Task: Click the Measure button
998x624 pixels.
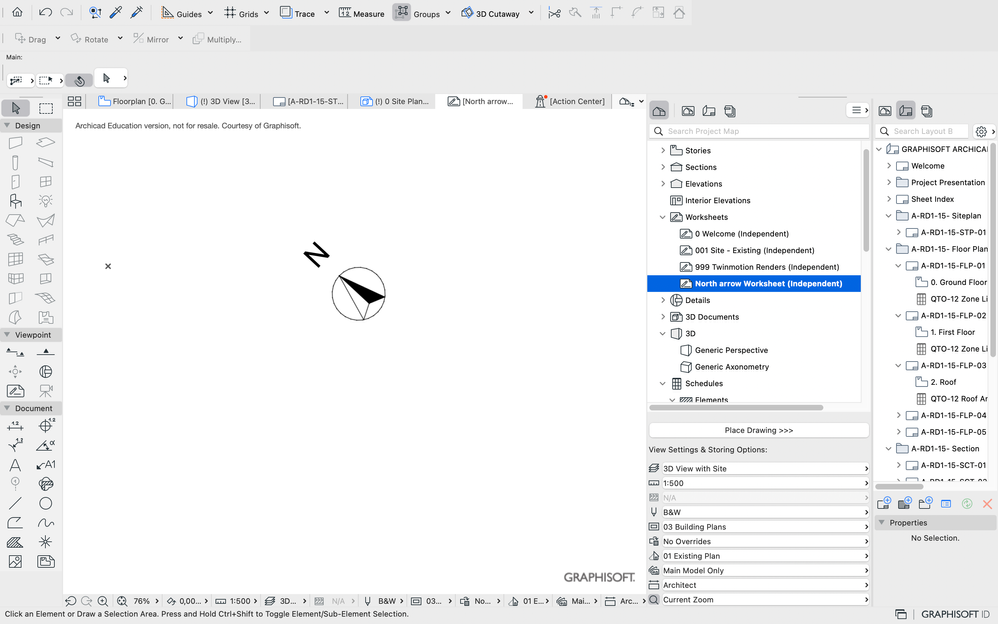Action: click(362, 13)
